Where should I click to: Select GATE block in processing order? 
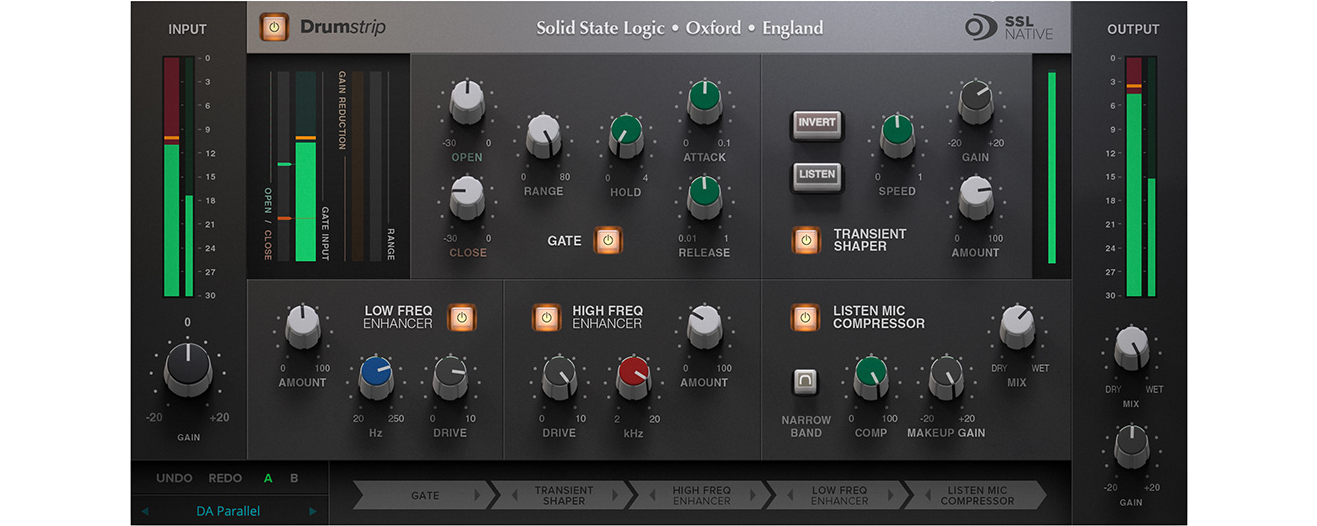tap(424, 495)
